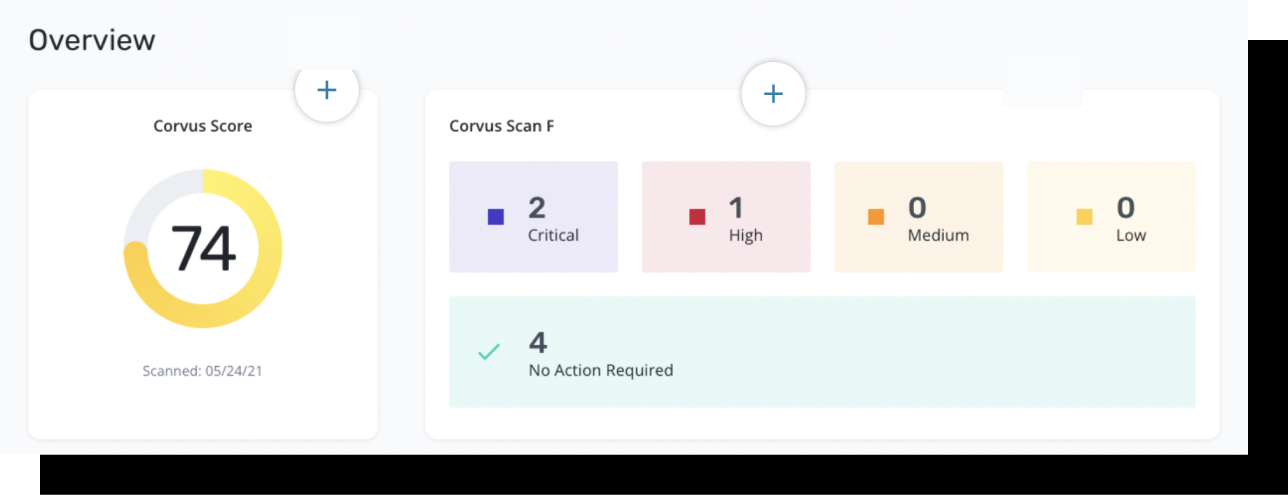
Task: Click the number 4 in No Action bar
Action: coord(538,343)
